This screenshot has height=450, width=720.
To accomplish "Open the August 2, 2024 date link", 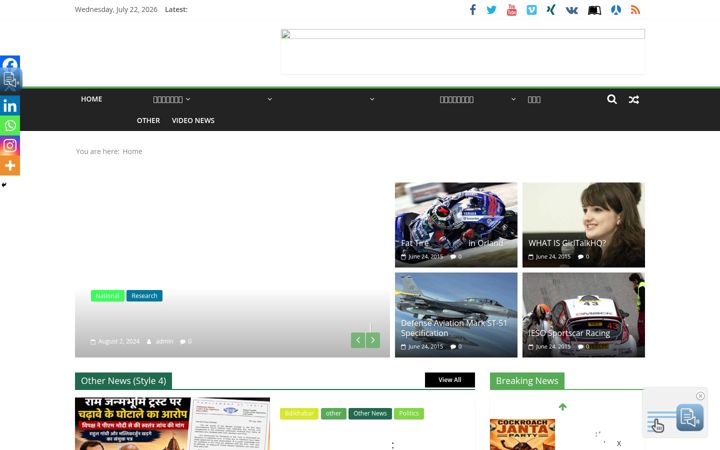I will [119, 341].
